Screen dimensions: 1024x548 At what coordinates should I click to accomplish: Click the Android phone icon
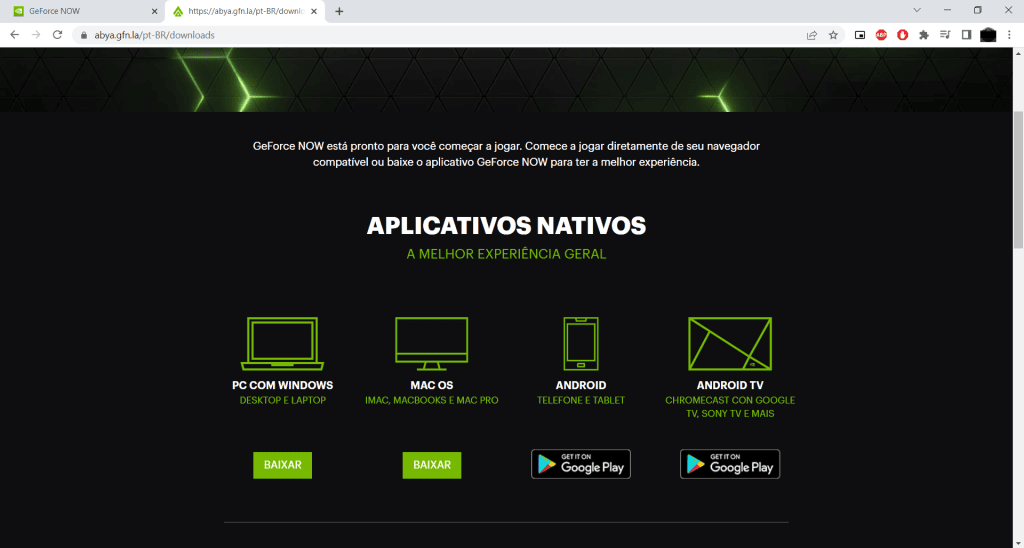pyautogui.click(x=581, y=344)
